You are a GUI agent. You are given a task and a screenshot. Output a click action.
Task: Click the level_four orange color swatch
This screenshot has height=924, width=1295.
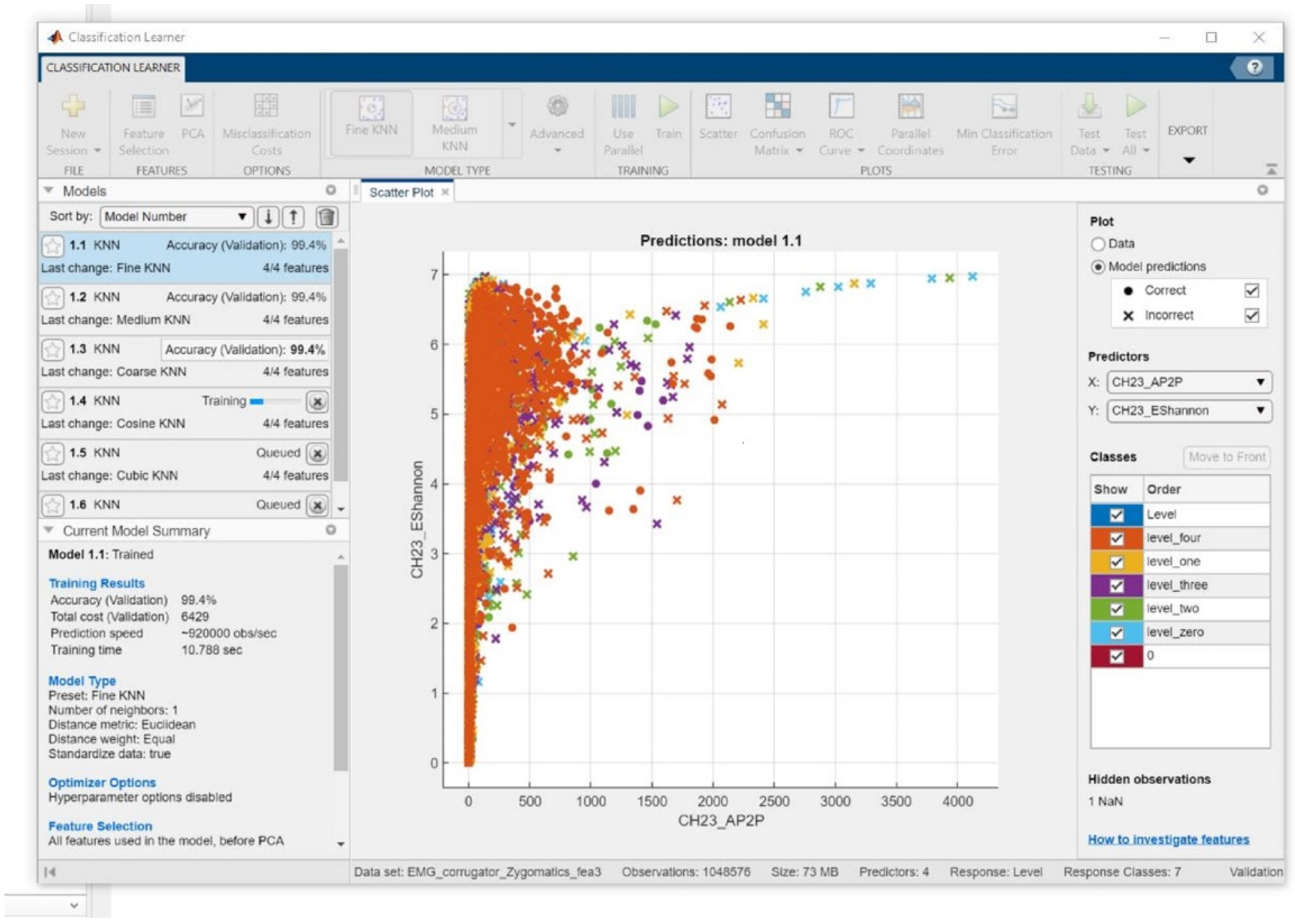(x=1102, y=538)
